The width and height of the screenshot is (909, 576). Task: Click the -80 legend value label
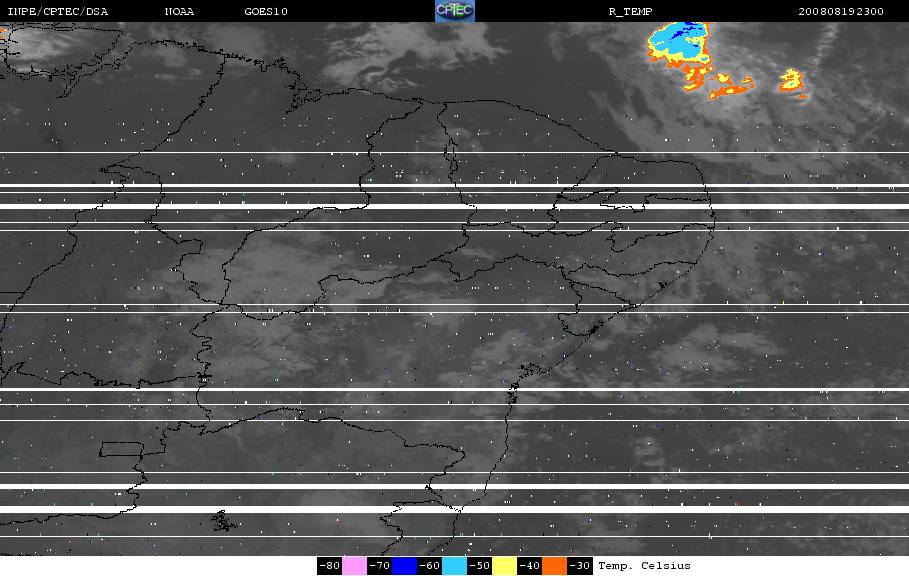pyautogui.click(x=329, y=566)
